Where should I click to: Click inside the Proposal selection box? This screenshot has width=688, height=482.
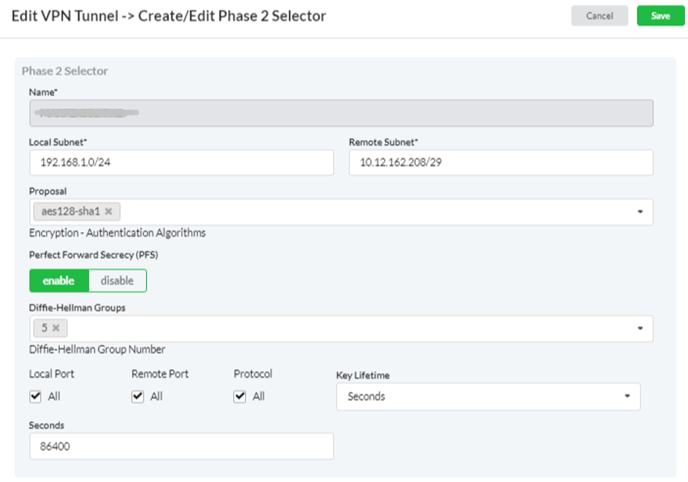pyautogui.click(x=370, y=212)
